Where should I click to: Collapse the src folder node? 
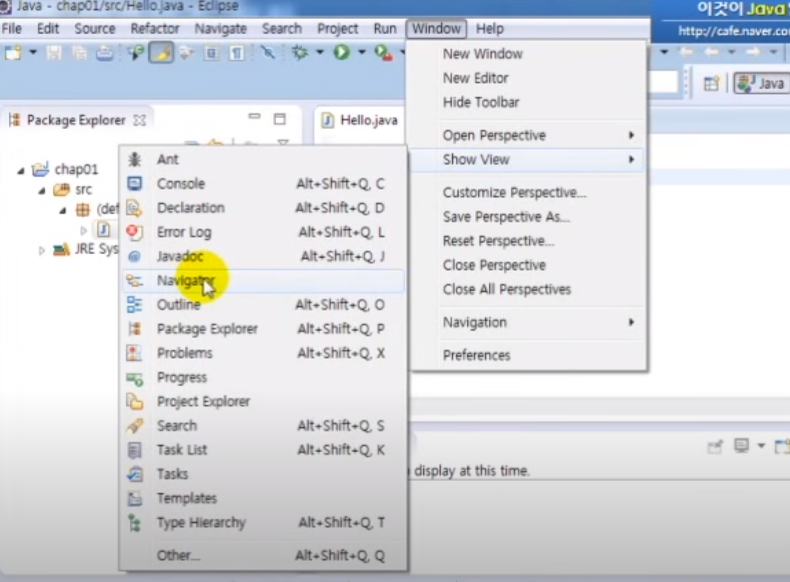coord(42,191)
